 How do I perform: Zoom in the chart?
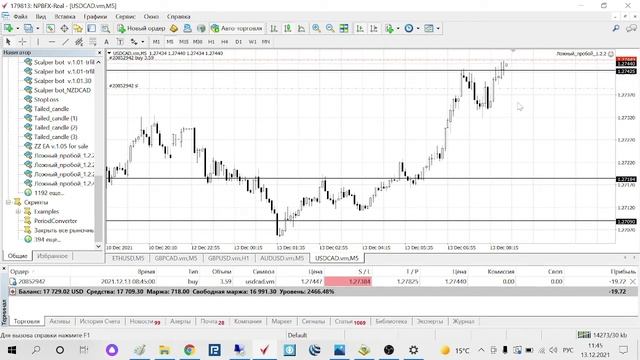pyautogui.click(x=316, y=28)
